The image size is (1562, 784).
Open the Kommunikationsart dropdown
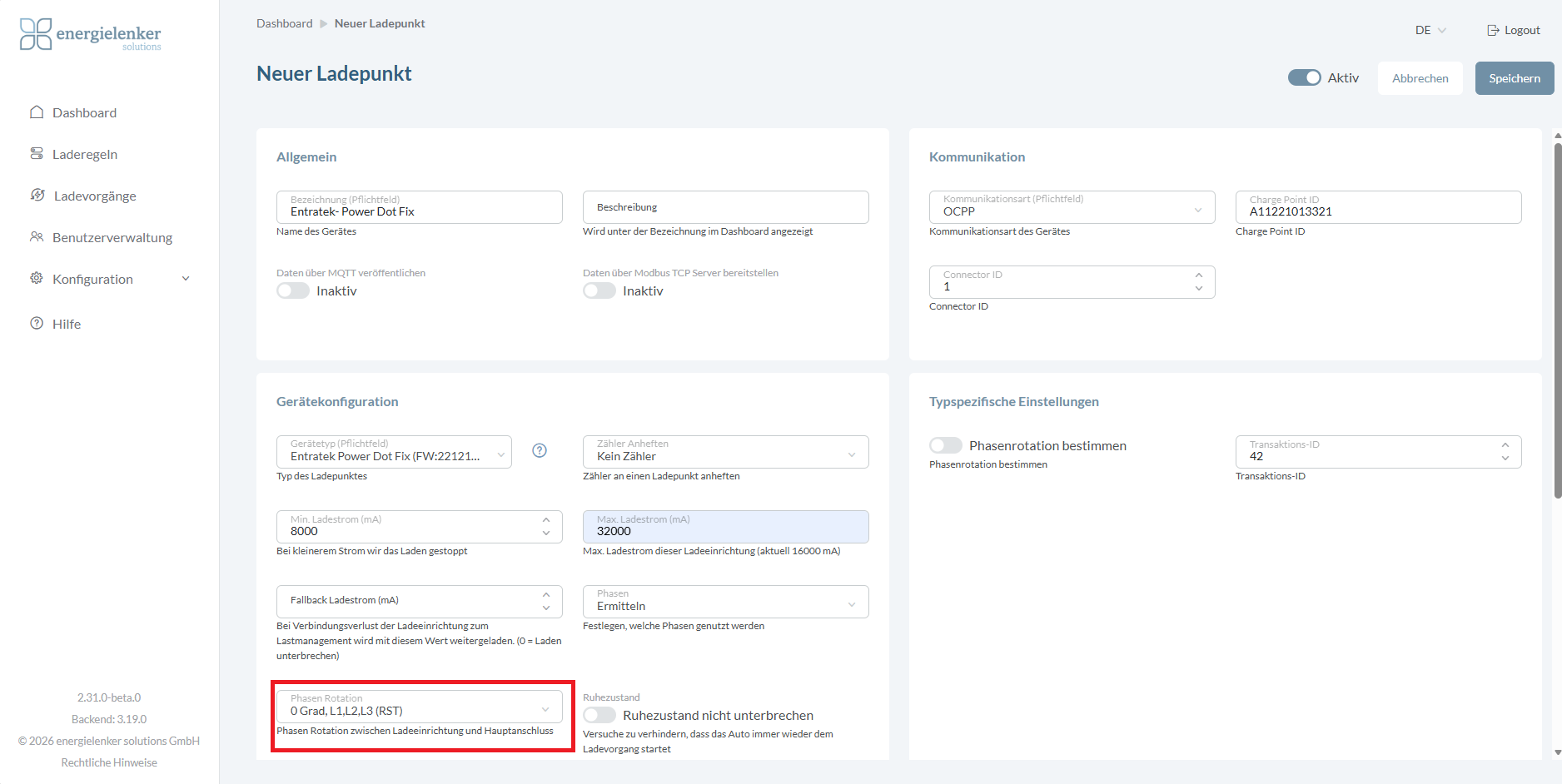(1072, 207)
